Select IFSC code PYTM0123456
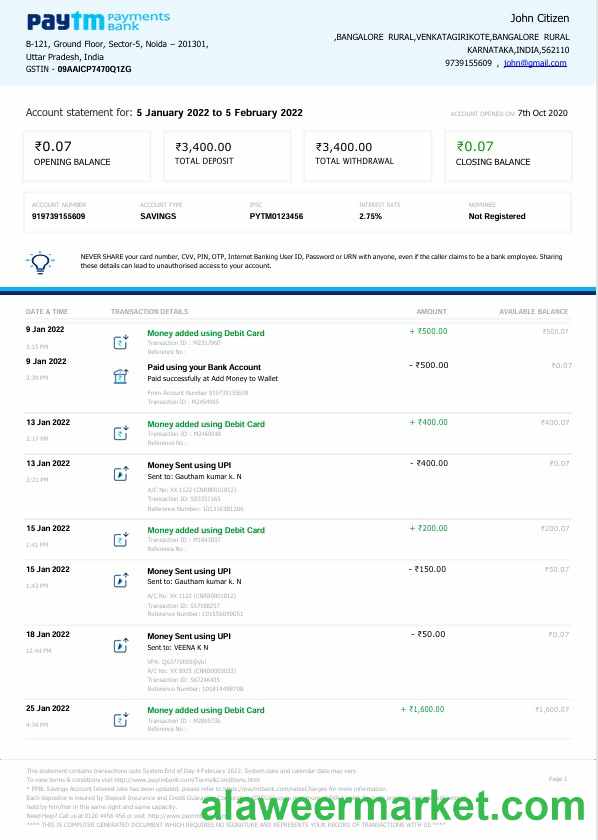 click(276, 216)
